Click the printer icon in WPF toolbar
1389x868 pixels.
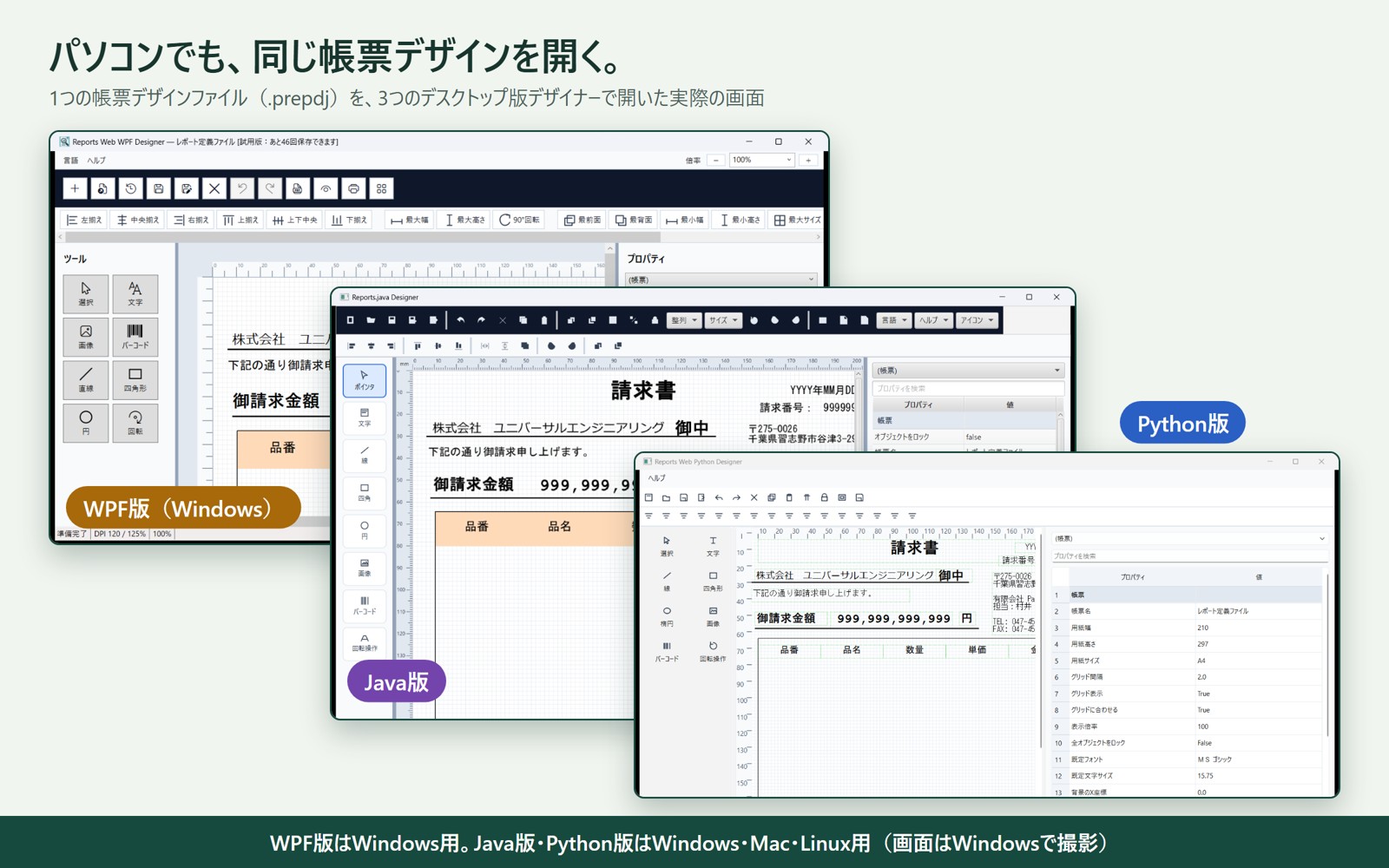[x=353, y=188]
